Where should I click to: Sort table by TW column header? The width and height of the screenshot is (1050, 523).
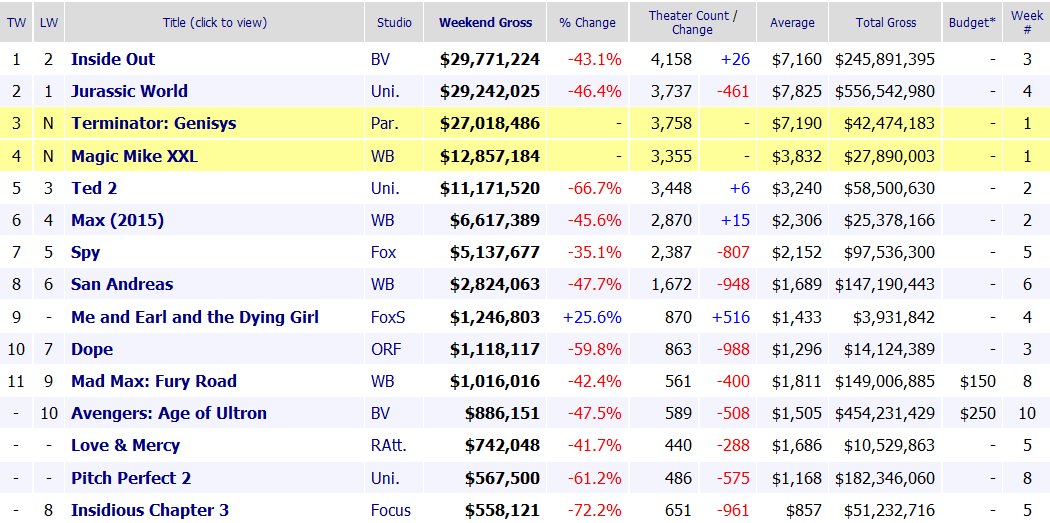(17, 23)
